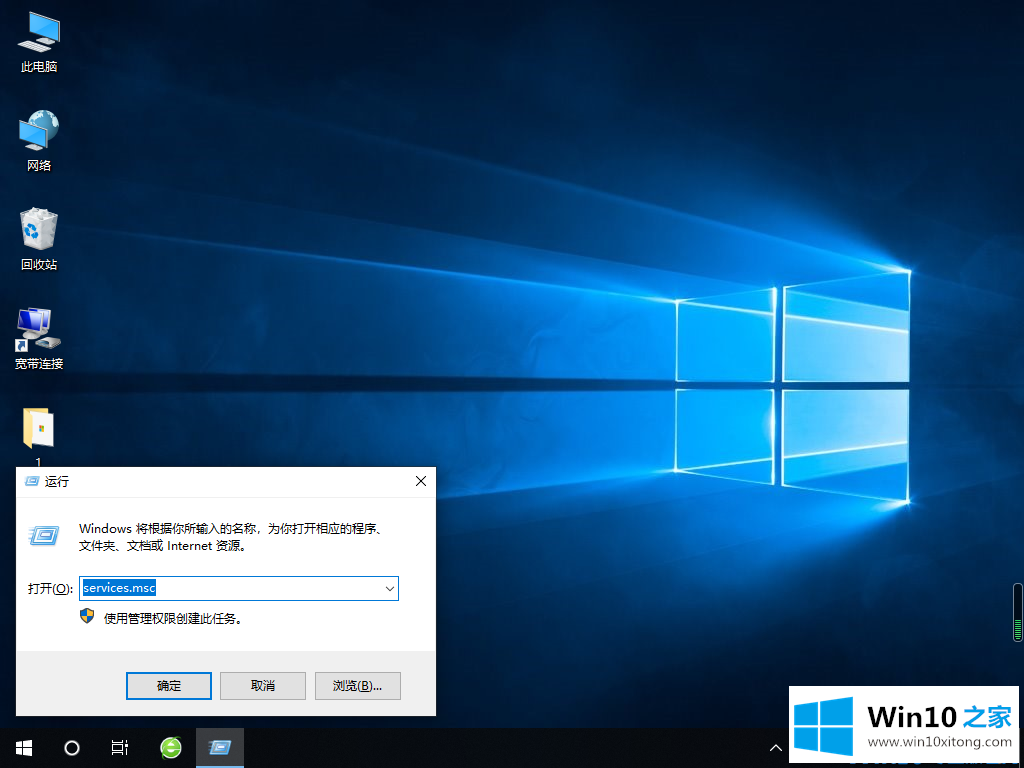Click the 回收站 recycle bin icon
The width and height of the screenshot is (1024, 768).
39,238
